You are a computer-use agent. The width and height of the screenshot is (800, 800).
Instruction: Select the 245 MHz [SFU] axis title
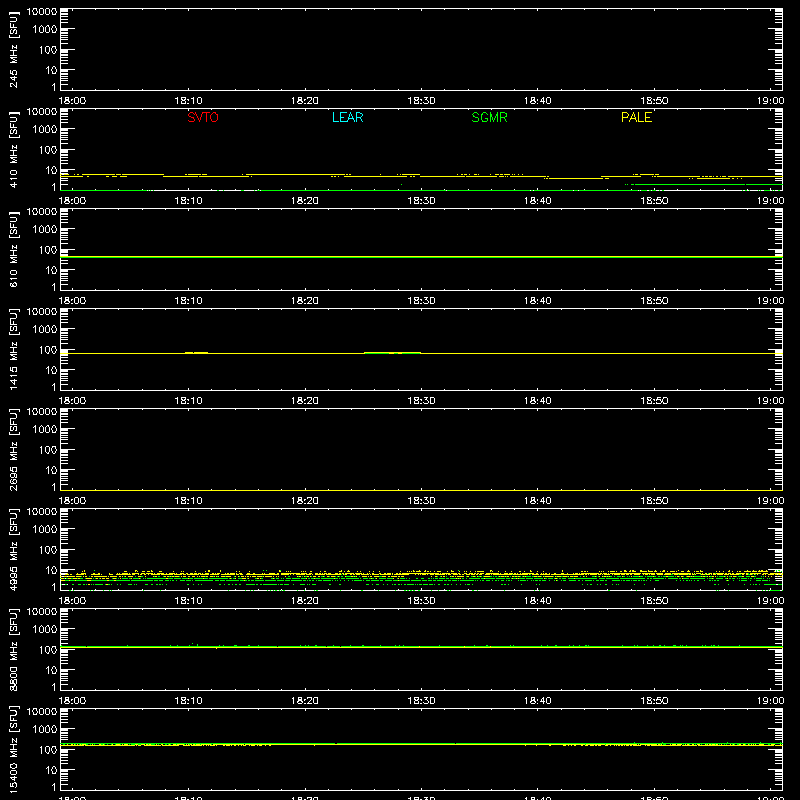tap(13, 49)
